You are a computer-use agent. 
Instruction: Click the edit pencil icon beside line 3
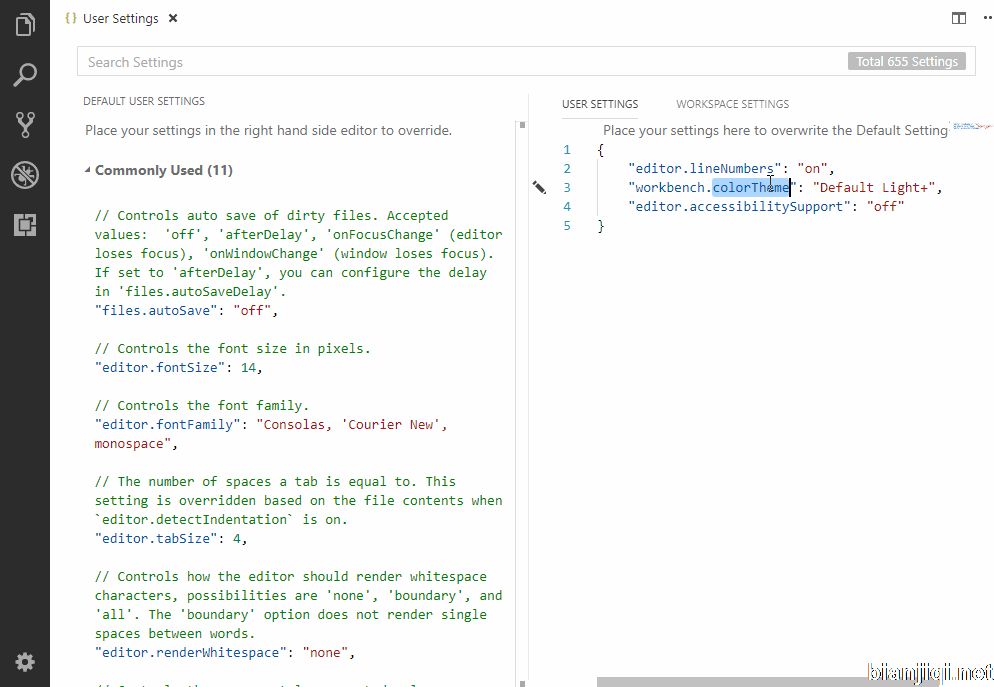pos(539,187)
